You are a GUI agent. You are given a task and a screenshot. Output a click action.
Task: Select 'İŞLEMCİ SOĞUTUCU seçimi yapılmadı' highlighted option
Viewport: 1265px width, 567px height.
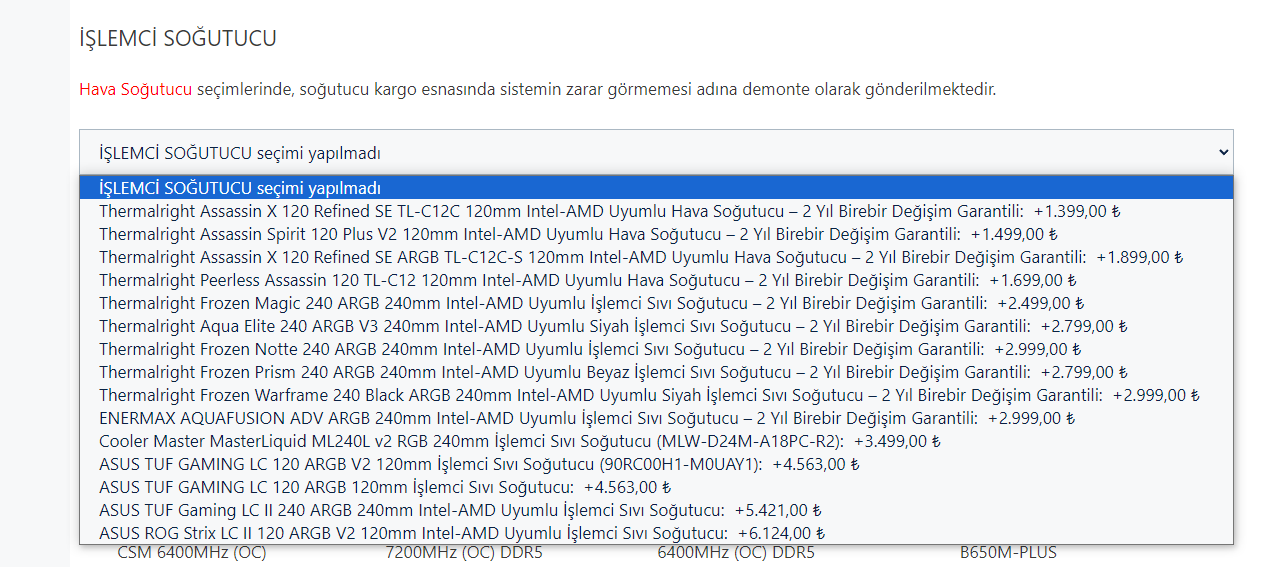pyautogui.click(x=240, y=188)
